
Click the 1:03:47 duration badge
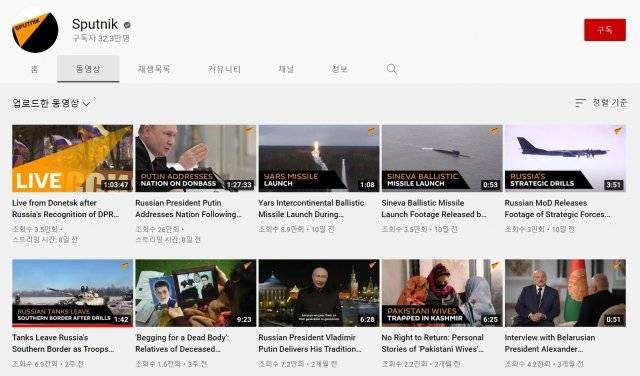[116, 185]
